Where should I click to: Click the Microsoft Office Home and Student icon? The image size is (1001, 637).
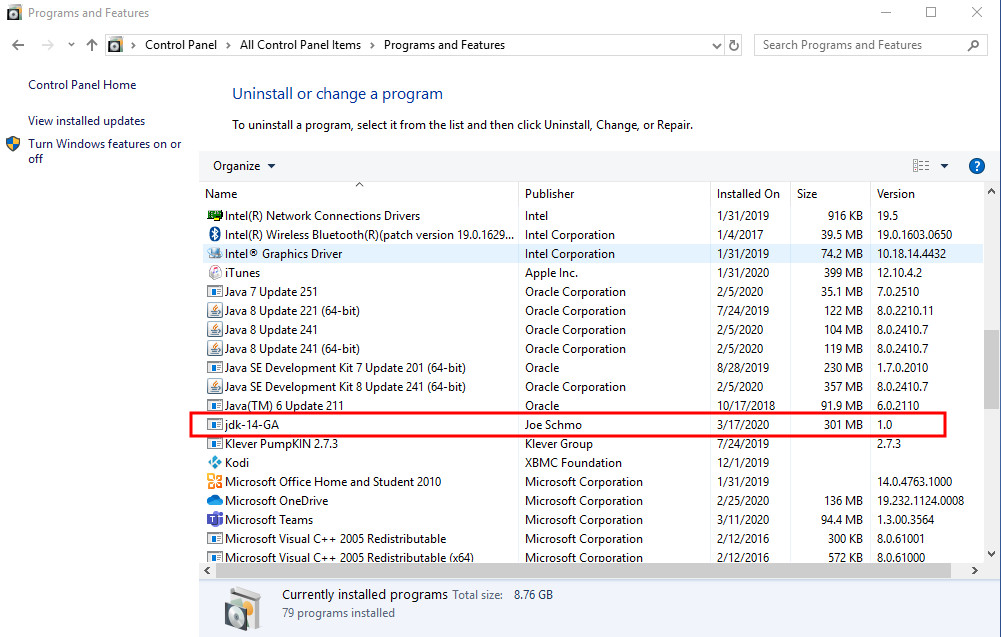214,481
